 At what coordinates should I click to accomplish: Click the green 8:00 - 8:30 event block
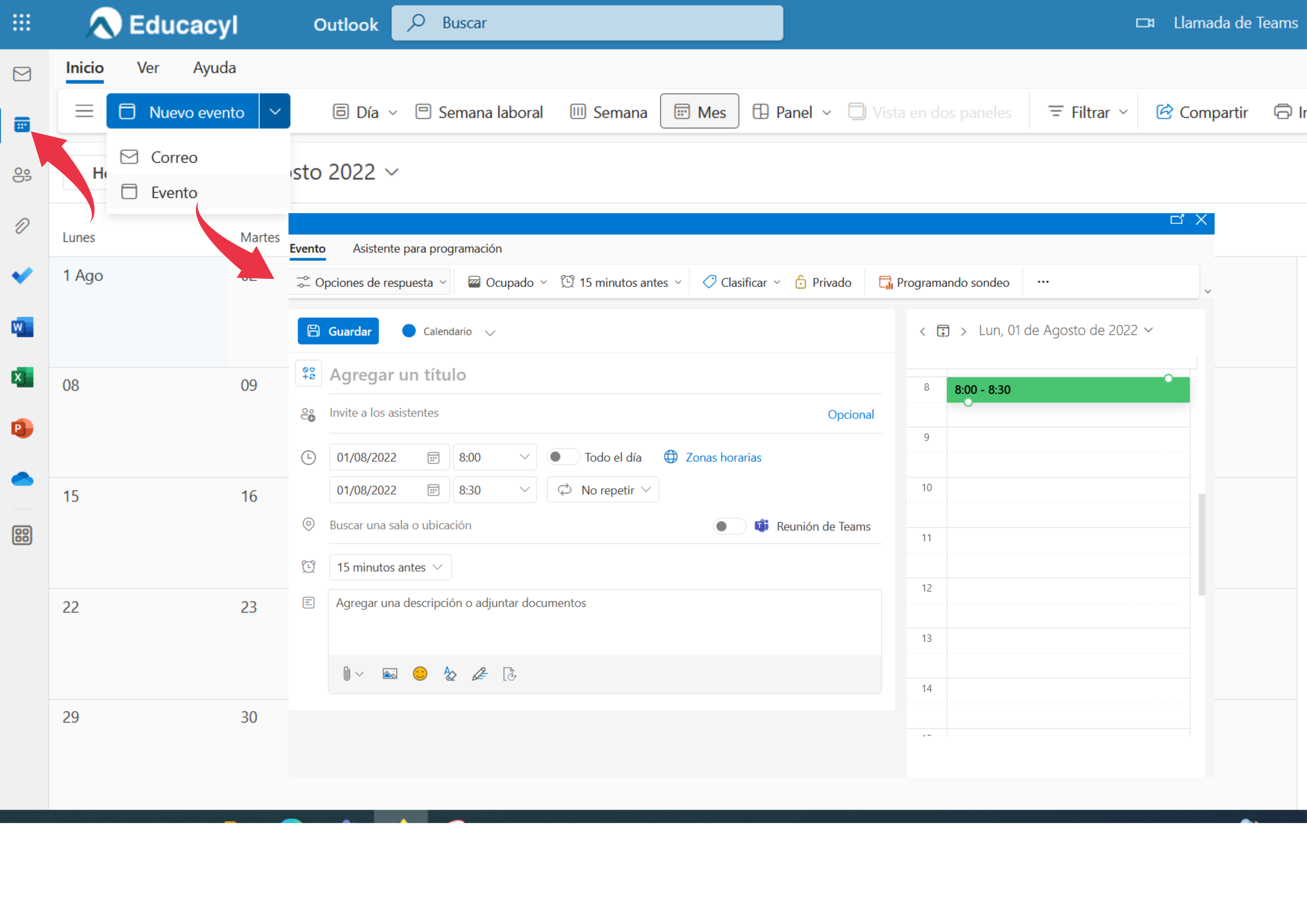tap(1068, 390)
